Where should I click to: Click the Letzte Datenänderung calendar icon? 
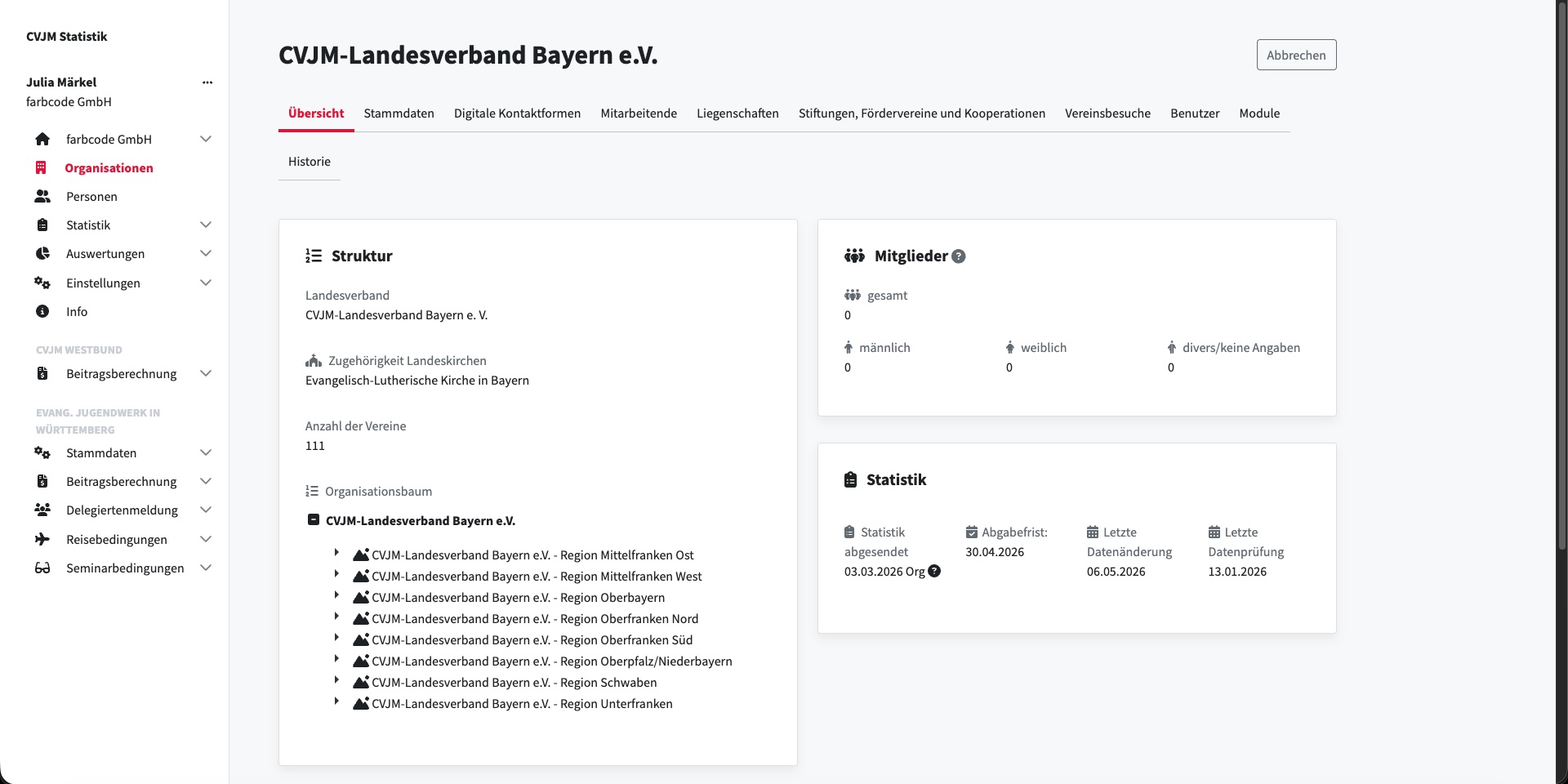click(x=1093, y=532)
